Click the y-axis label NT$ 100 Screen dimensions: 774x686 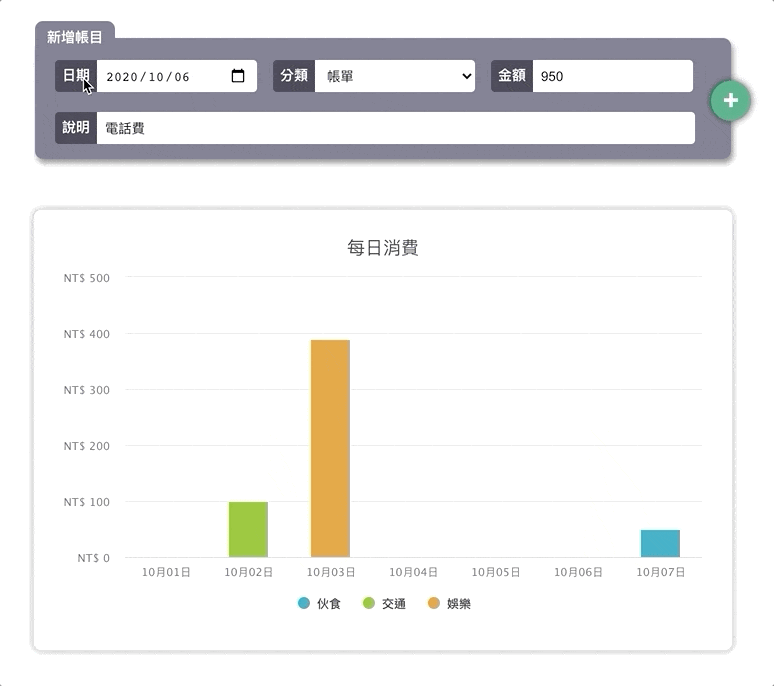pyautogui.click(x=87, y=502)
